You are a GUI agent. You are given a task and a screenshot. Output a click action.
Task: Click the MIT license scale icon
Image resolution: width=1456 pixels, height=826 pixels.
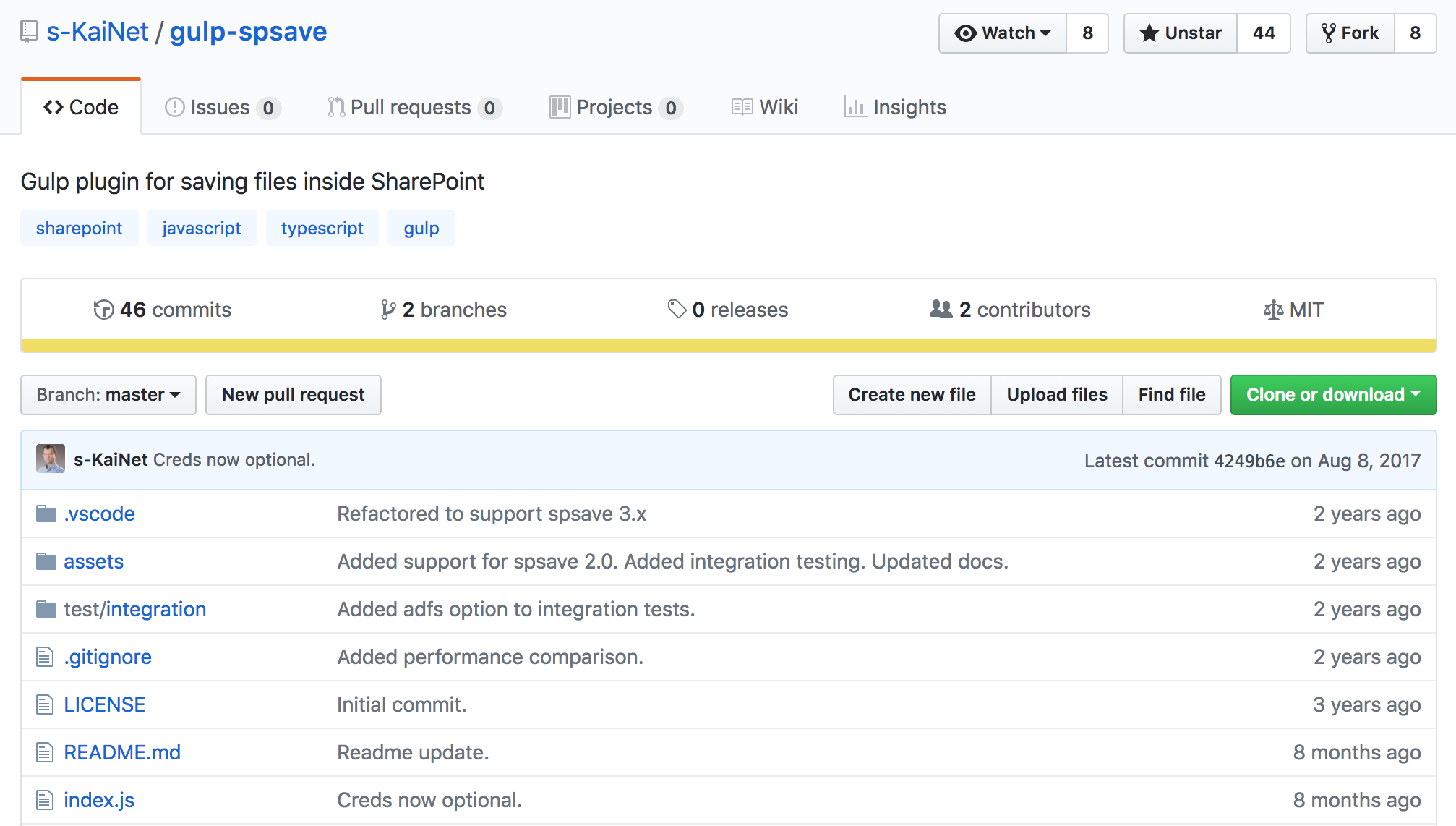[x=1273, y=310]
